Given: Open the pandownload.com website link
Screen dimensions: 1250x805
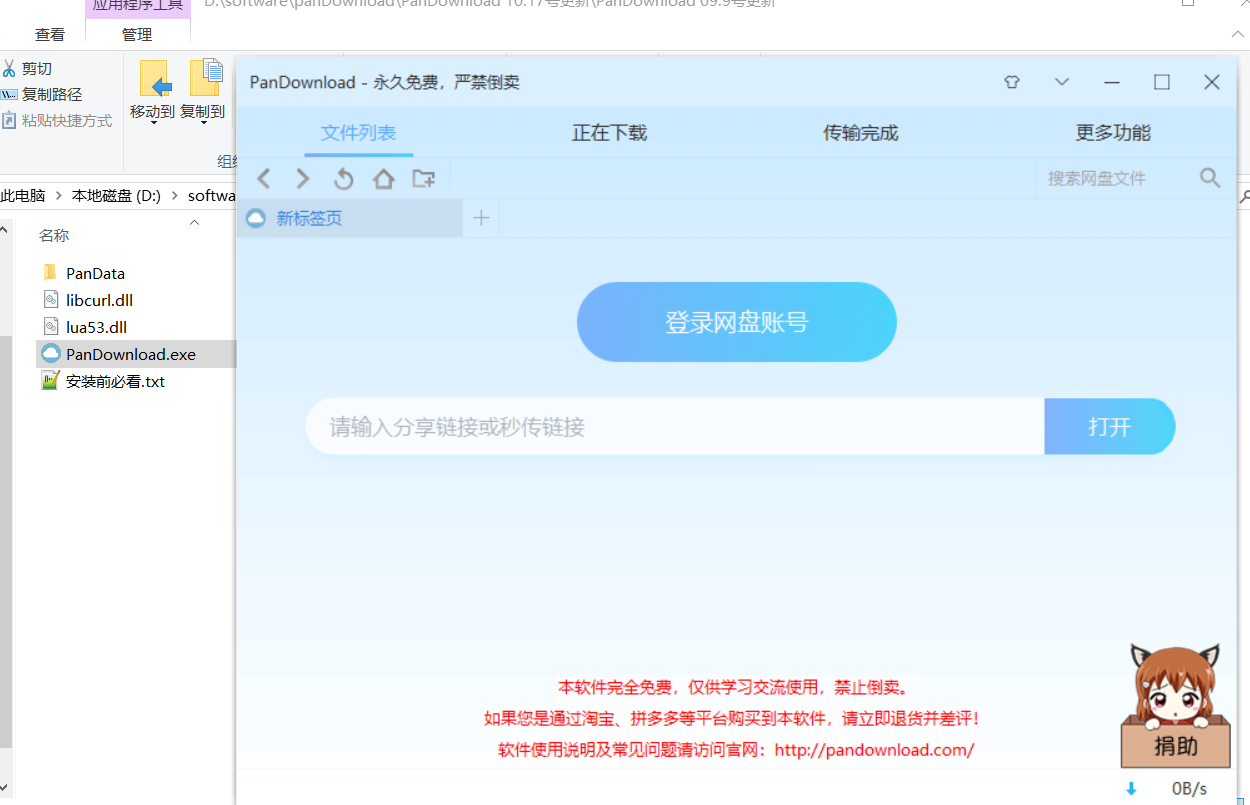Looking at the screenshot, I should point(874,750).
